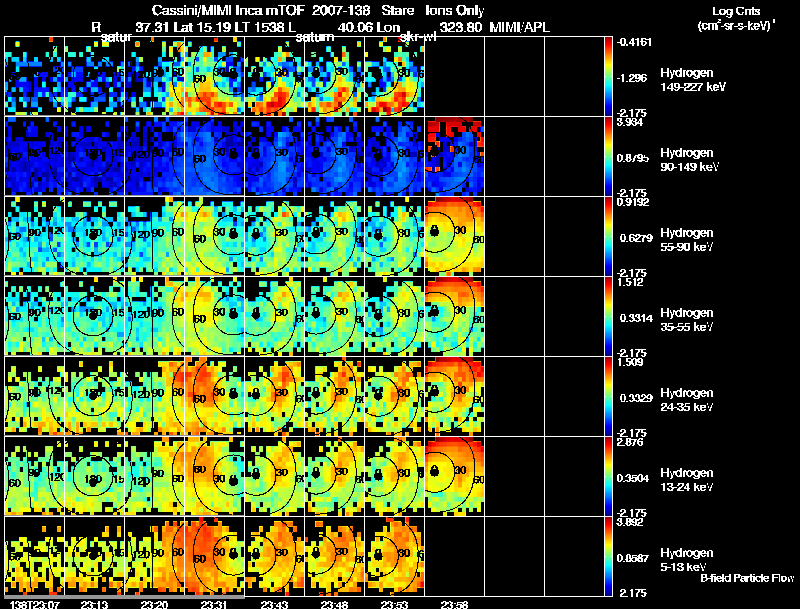Click the '40.06' L value
The height and width of the screenshot is (609, 800).
[355, 27]
